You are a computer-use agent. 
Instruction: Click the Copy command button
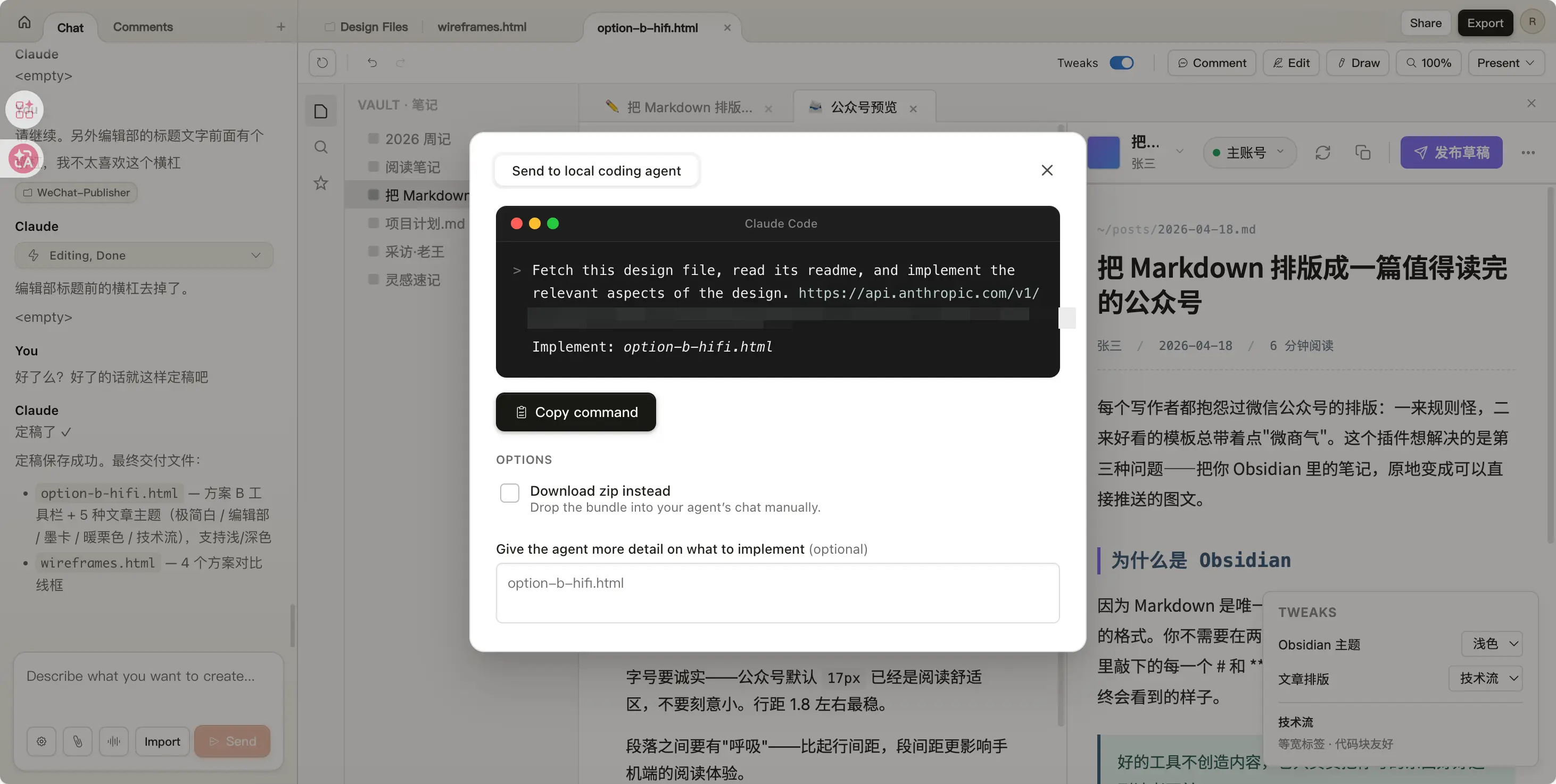coord(576,412)
